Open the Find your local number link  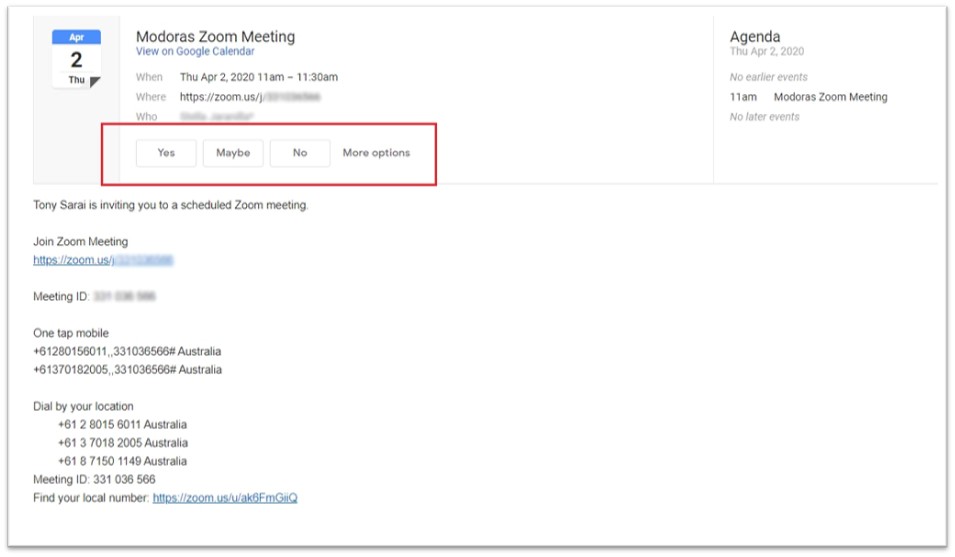click(224, 498)
